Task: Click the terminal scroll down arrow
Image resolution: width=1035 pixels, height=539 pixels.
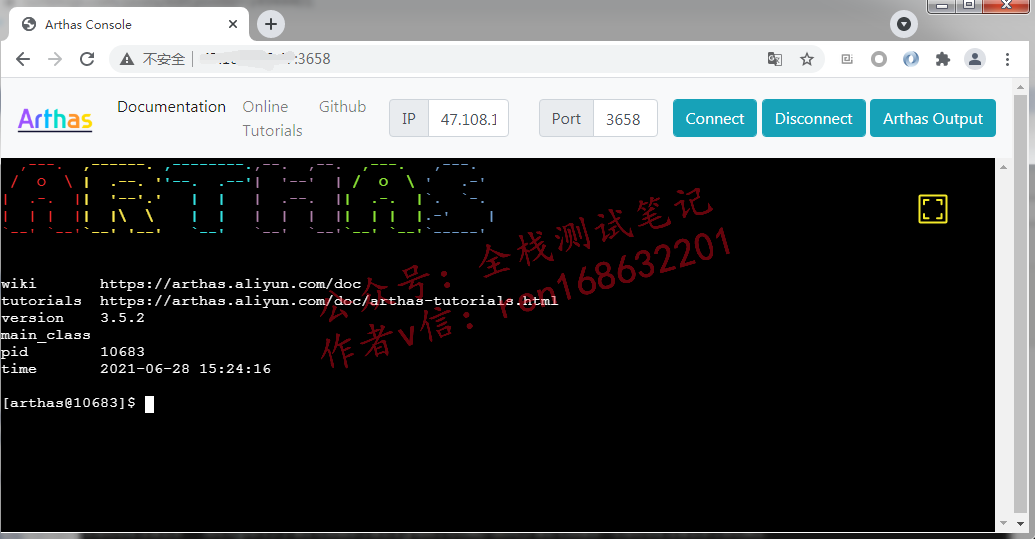Action: coord(1003,523)
